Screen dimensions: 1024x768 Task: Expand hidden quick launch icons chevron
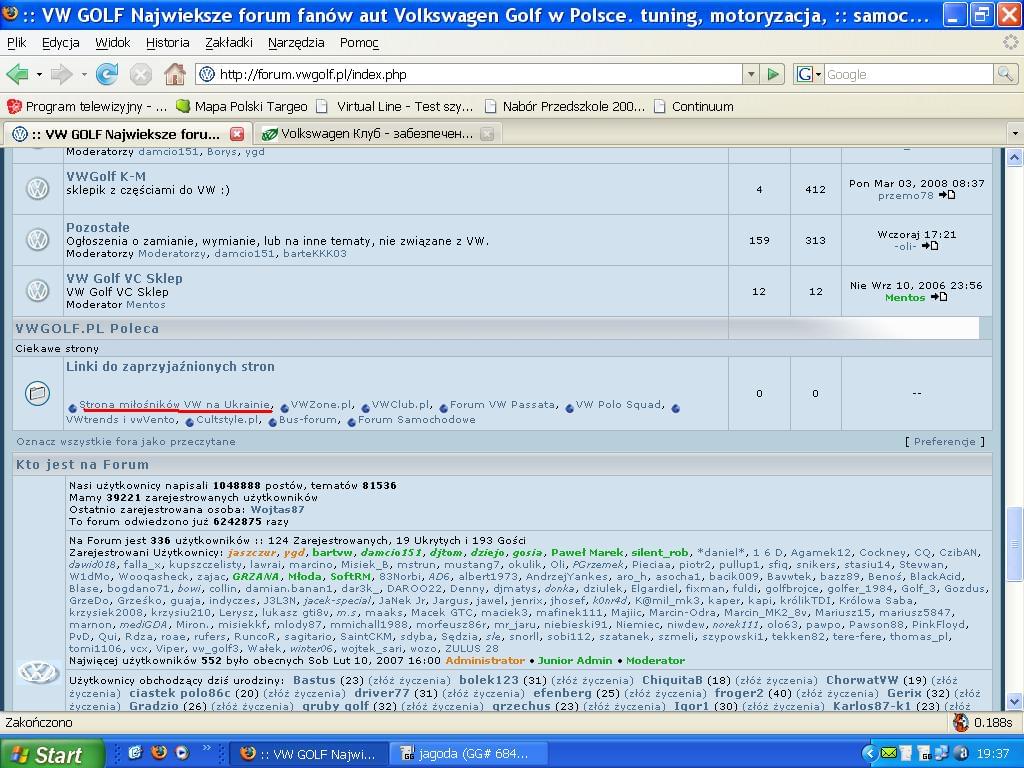[x=207, y=748]
